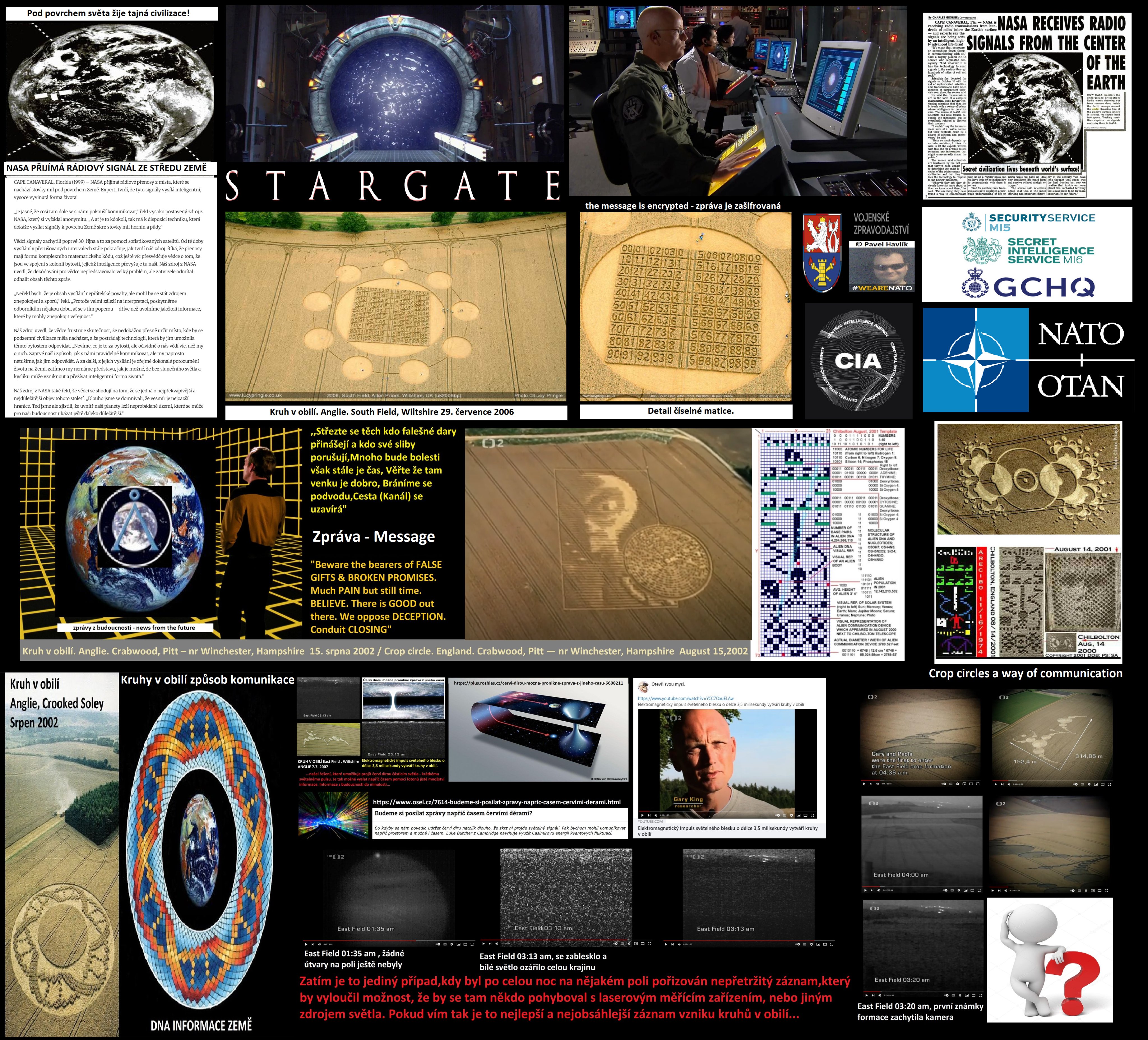1148x1040 pixels.
Task: Mute the East Field 01:35 am video
Action: point(320,944)
